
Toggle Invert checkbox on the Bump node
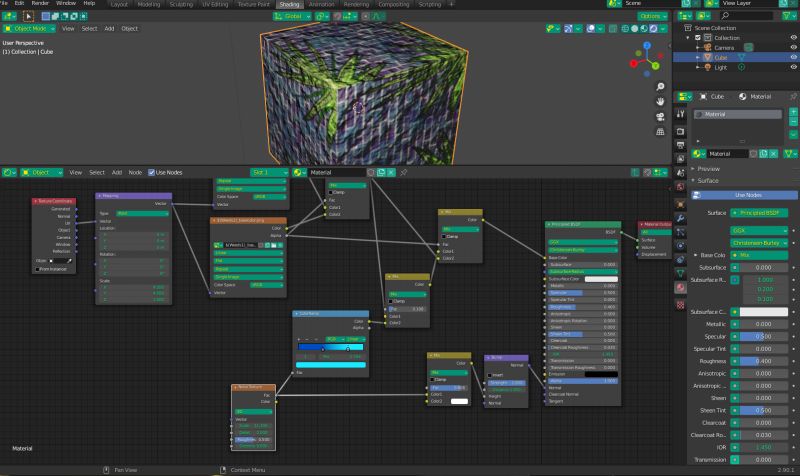tap(490, 375)
